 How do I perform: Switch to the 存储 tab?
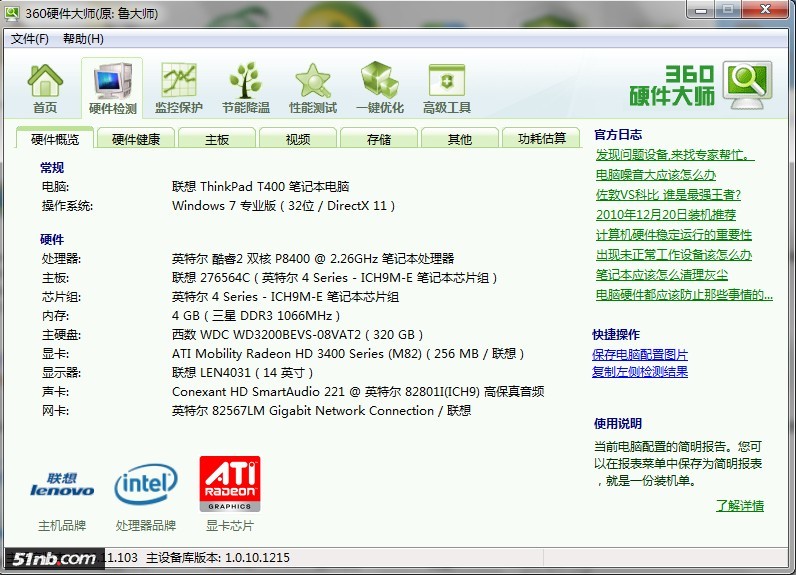point(379,139)
